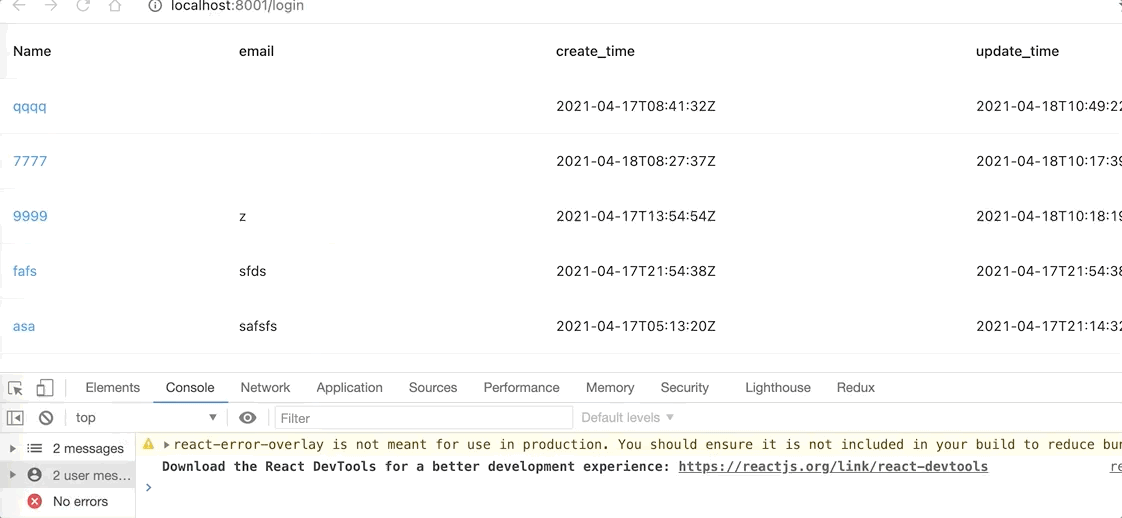Open the reactjs.org react-devtools link
The image size is (1122, 518).
pos(833,467)
